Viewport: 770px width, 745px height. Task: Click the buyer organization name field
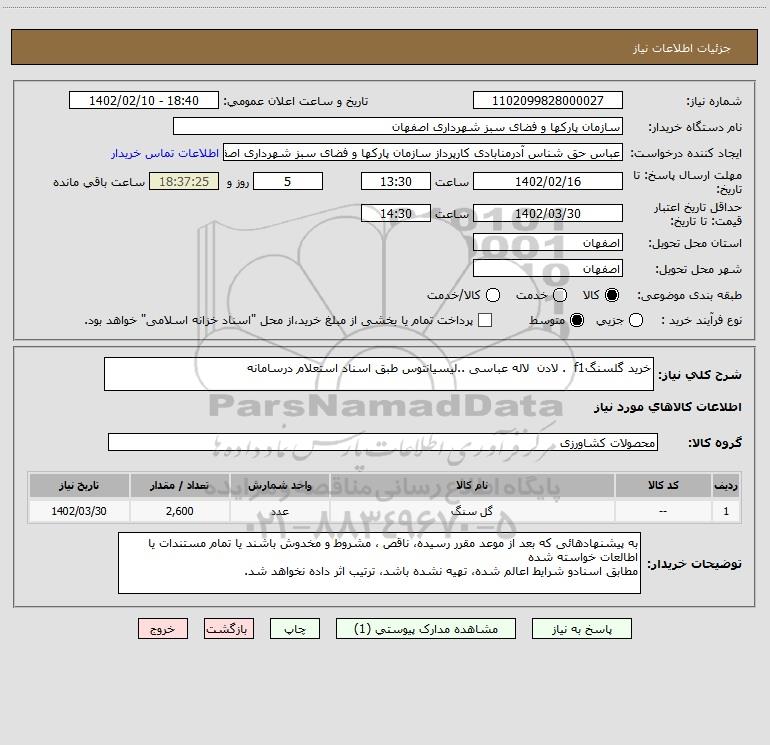tap(398, 127)
